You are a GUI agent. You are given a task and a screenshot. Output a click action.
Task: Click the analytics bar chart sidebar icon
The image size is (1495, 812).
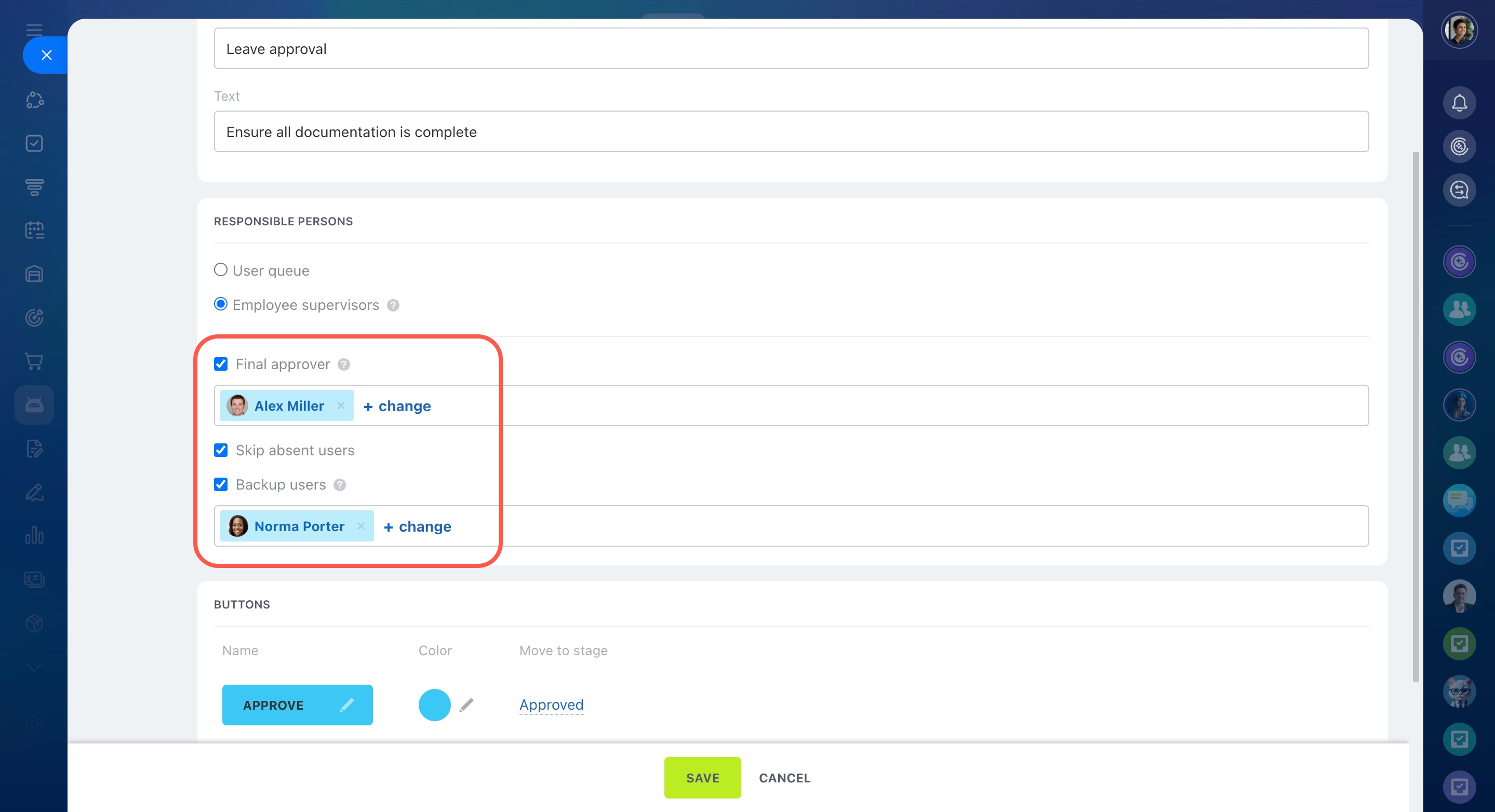coord(34,535)
